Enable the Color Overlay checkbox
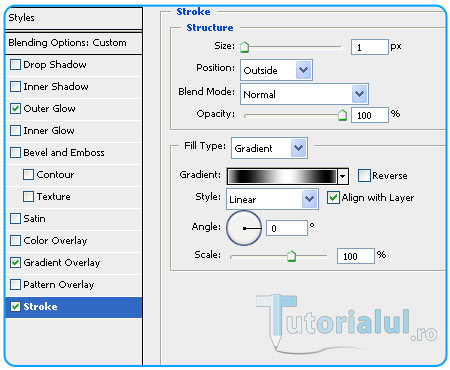The image size is (450, 370). click(15, 240)
